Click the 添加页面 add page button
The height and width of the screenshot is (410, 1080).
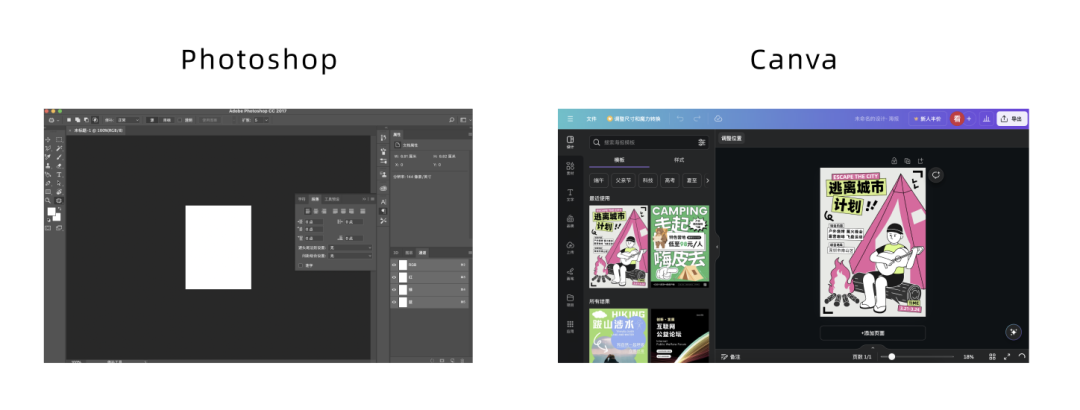tap(873, 333)
